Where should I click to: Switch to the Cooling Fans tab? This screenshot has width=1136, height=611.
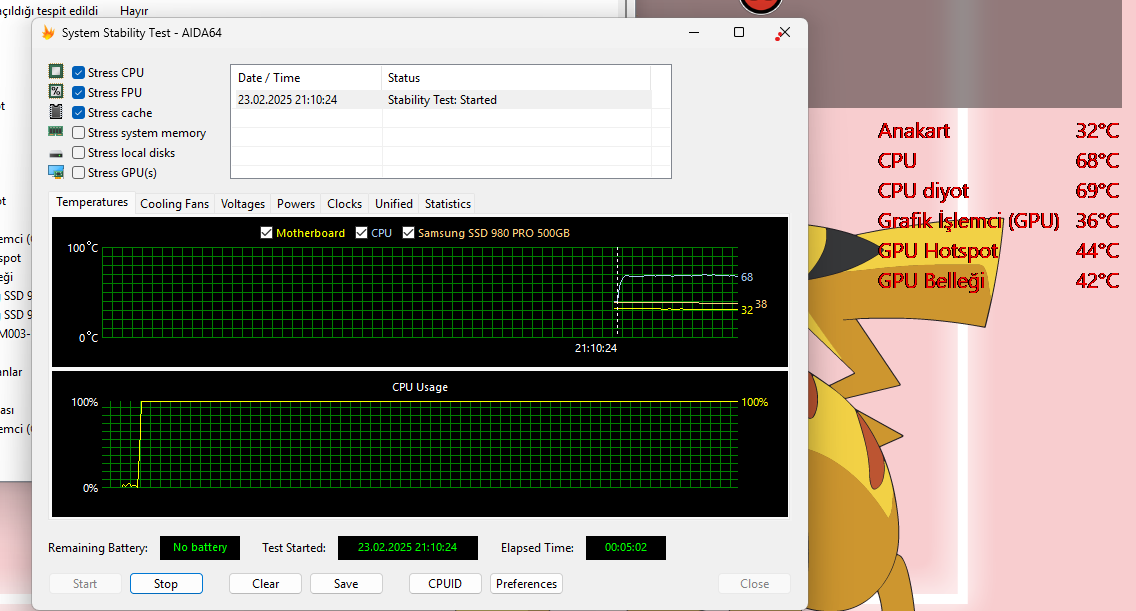click(x=174, y=203)
